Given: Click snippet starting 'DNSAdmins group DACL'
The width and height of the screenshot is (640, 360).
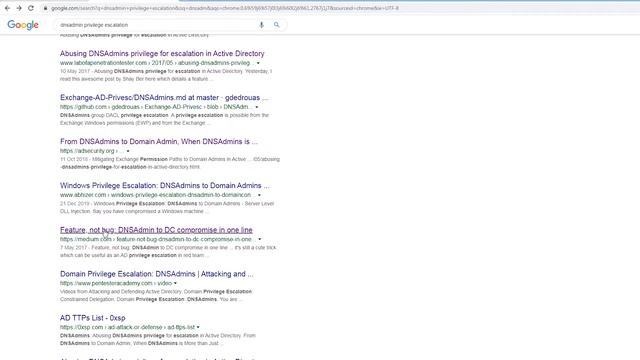Looking at the screenshot, I should [x=164, y=119].
